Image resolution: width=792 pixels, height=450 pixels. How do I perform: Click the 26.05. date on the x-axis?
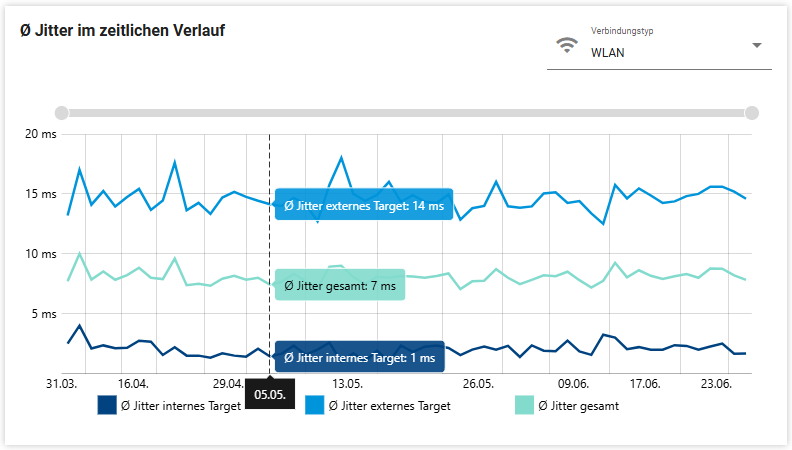(478, 384)
